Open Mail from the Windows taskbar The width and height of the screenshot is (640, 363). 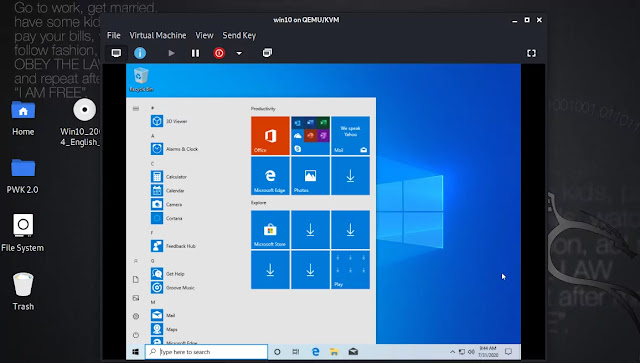point(353,352)
